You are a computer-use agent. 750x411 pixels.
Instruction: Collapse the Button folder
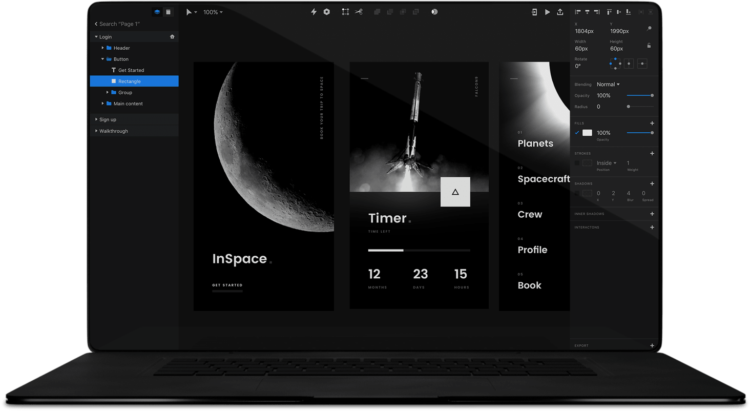coord(102,59)
